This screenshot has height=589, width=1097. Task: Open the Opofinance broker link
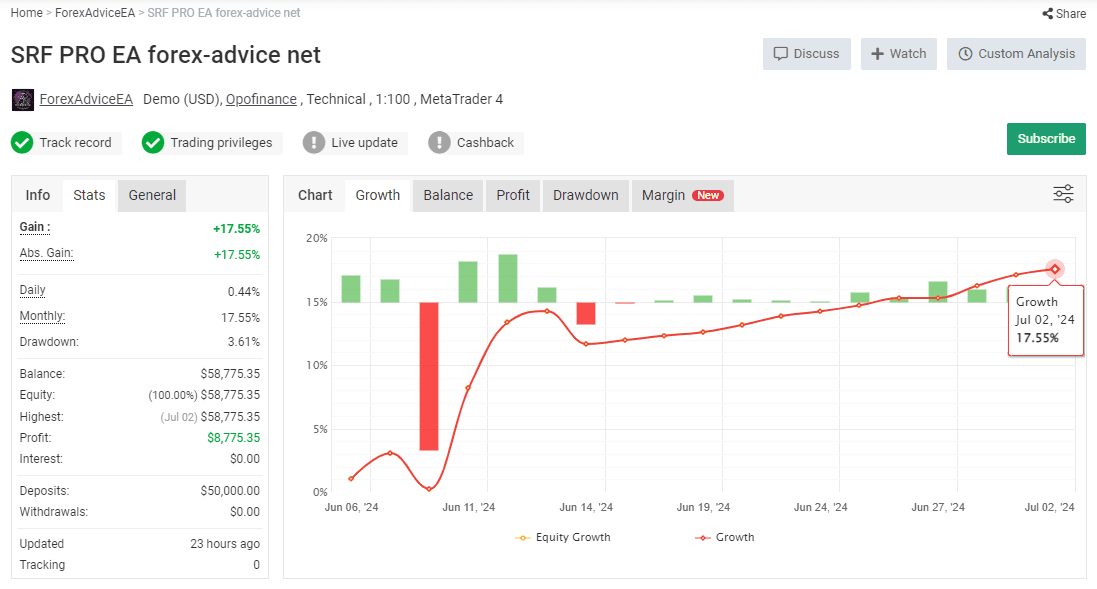[261, 99]
